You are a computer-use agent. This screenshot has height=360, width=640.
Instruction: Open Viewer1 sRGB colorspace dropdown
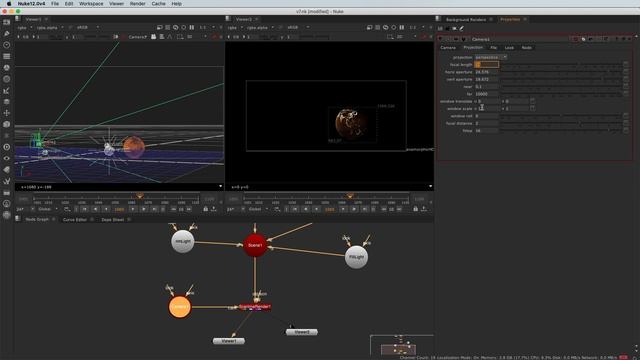tap(88, 27)
